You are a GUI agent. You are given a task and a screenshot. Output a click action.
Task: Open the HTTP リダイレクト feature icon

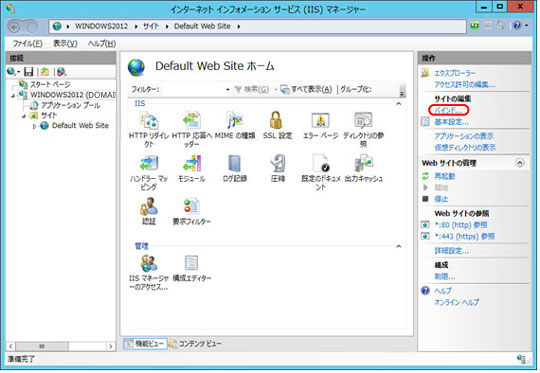click(x=149, y=121)
